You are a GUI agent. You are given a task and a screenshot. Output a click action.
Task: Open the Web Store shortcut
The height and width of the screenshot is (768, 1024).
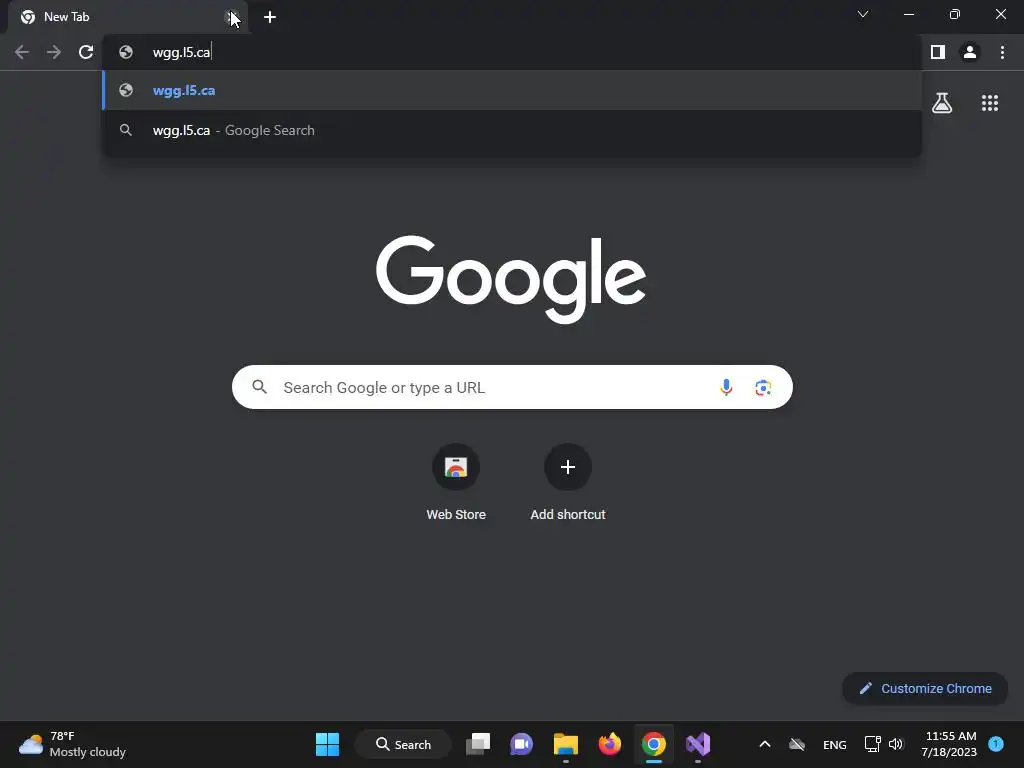[x=456, y=467]
